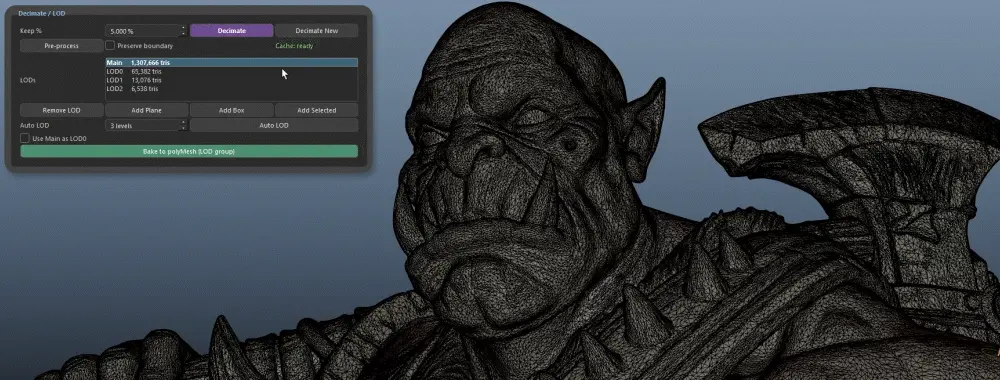Click into the Keep % value field
1000x380 pixels.
pyautogui.click(x=143, y=31)
